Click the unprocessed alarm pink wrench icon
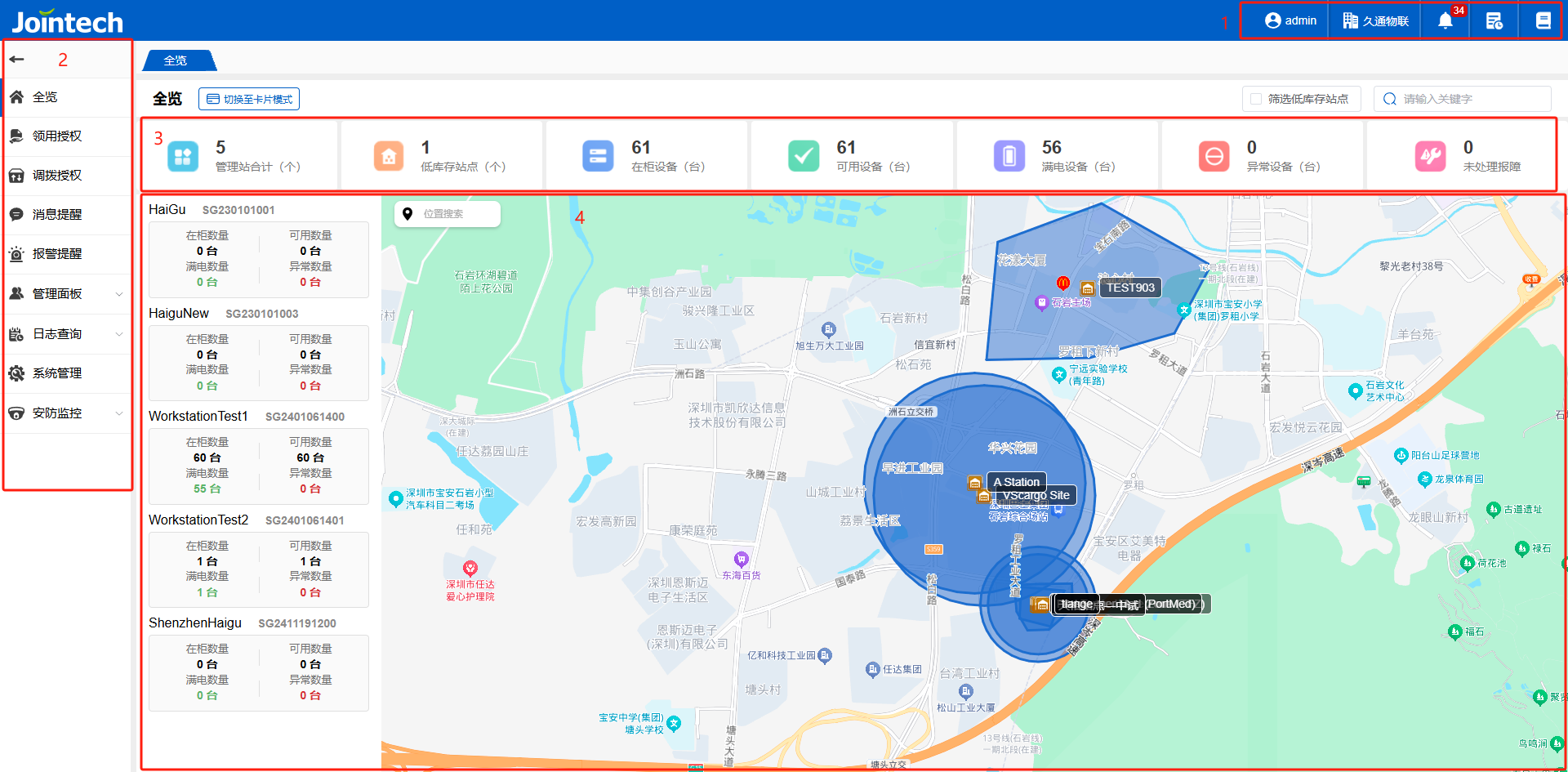 point(1430,155)
